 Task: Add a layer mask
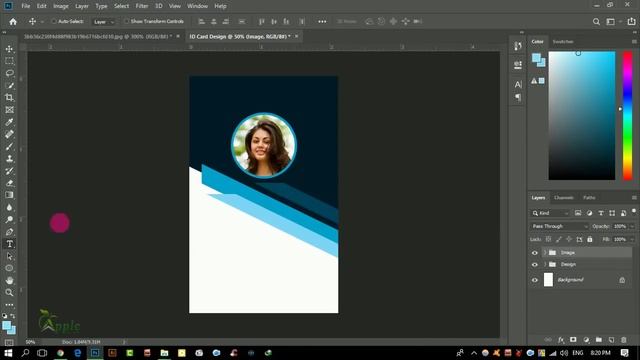coord(573,340)
